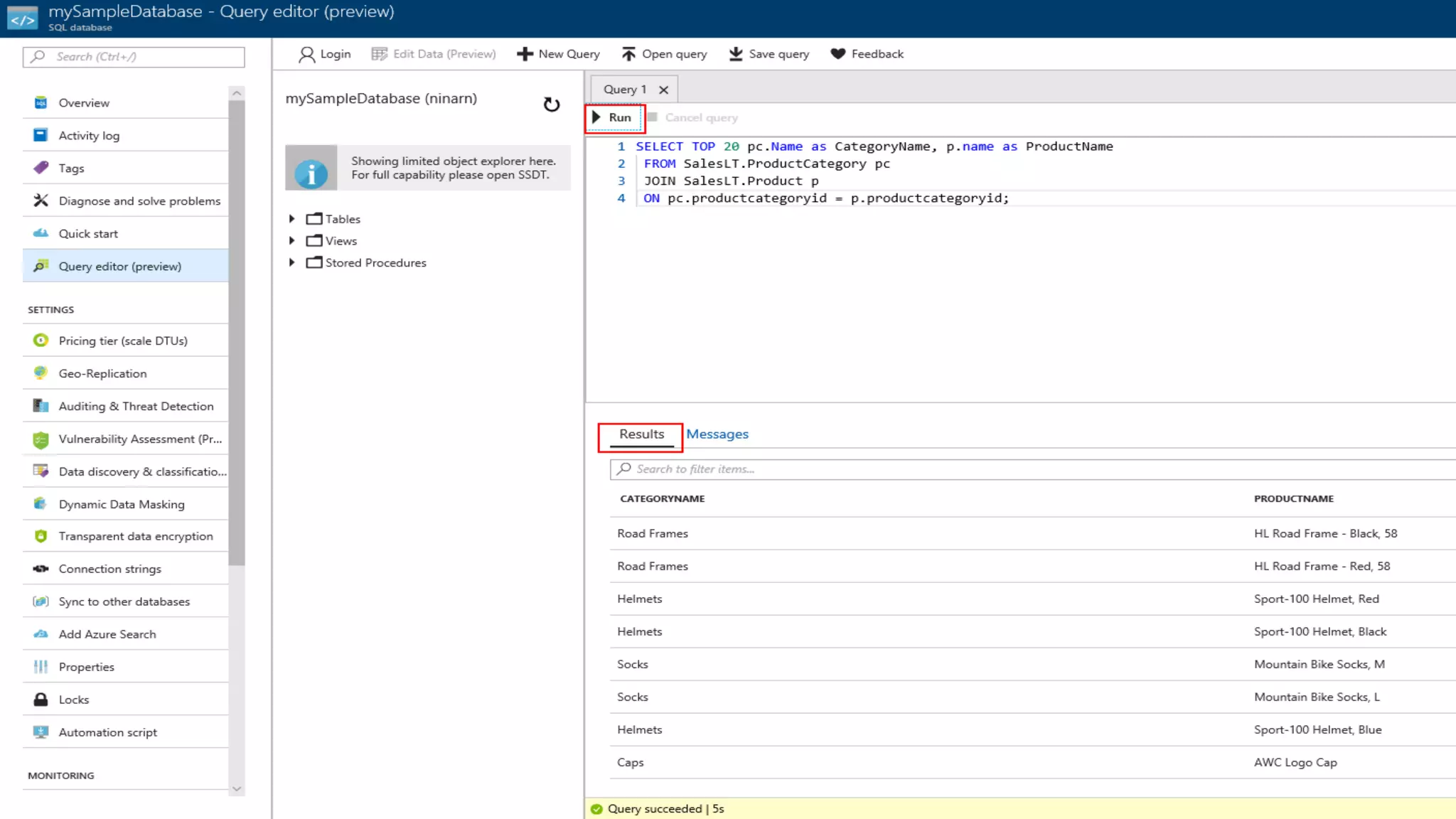Click Open query in the toolbar
This screenshot has width=1456, height=819.
pyautogui.click(x=664, y=54)
